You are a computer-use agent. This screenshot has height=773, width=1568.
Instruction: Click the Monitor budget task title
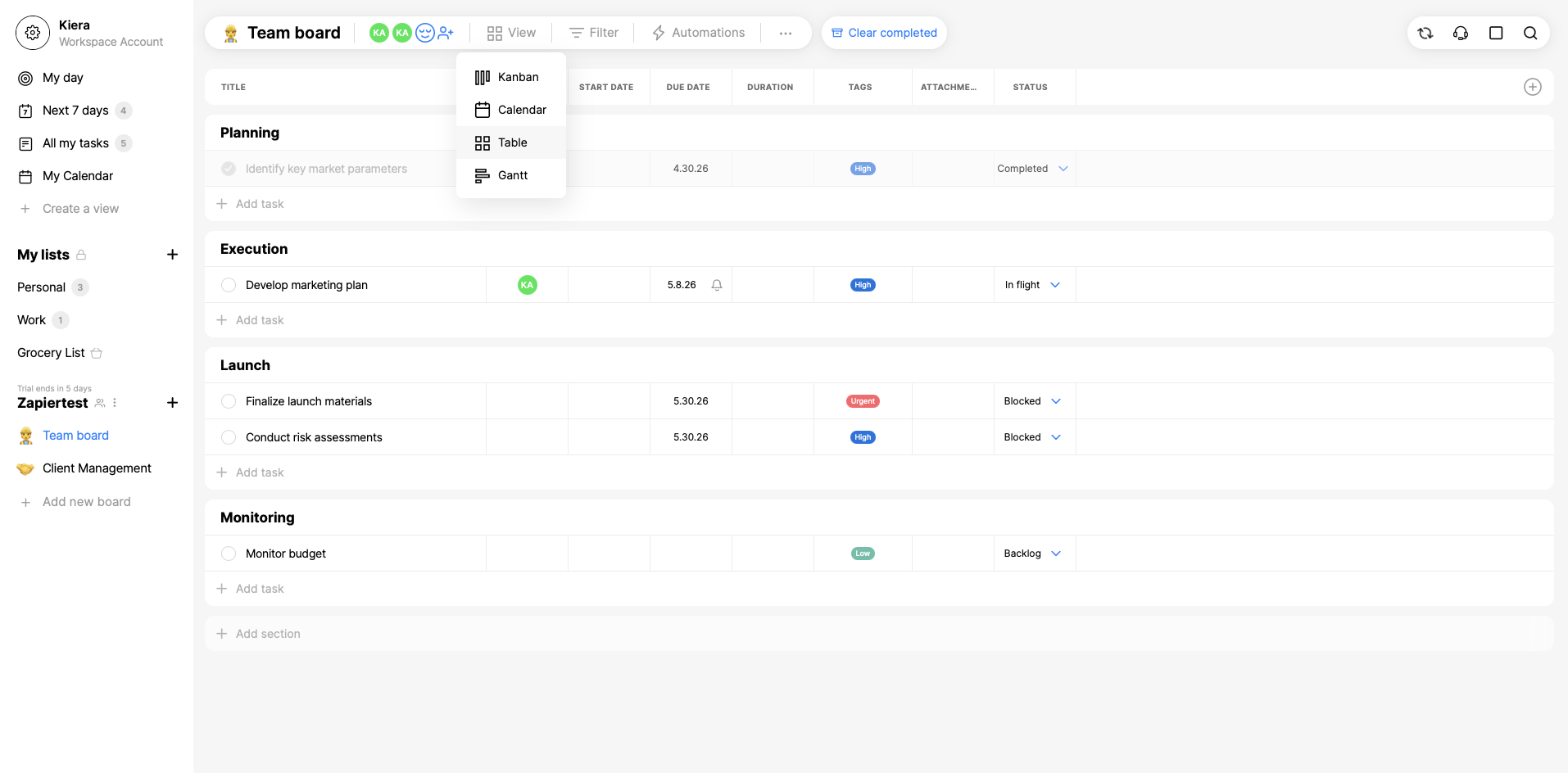[286, 554]
